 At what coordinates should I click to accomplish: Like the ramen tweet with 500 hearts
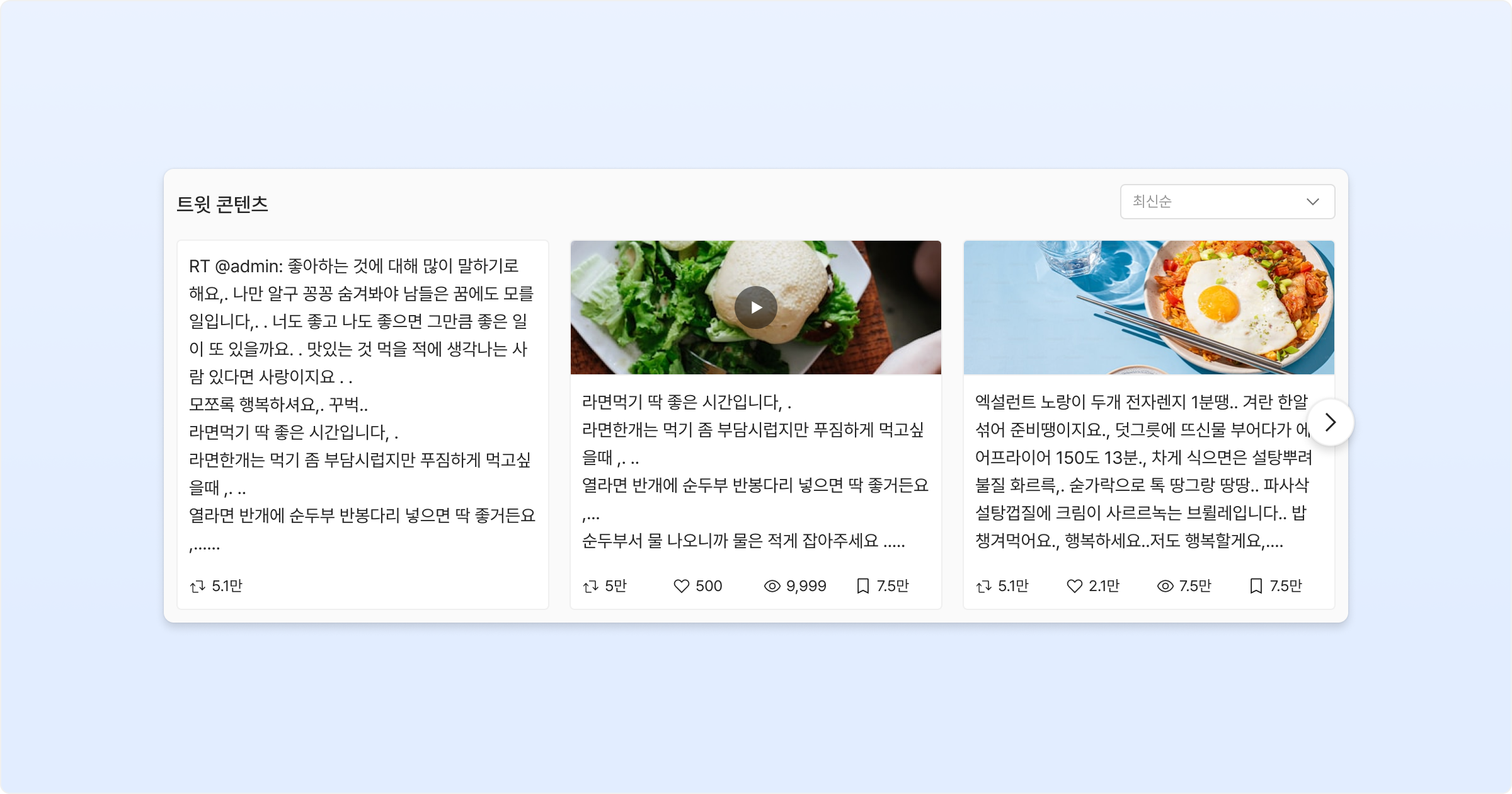click(682, 587)
